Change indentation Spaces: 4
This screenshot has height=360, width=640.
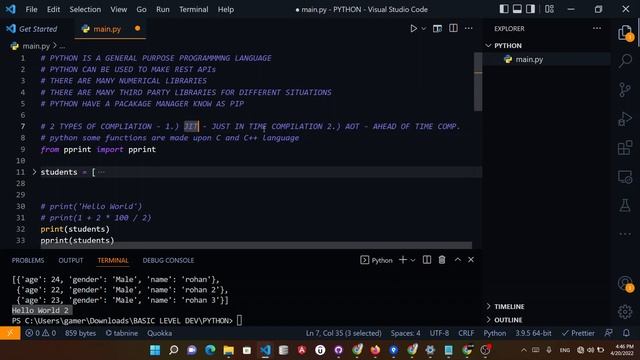click(405, 333)
